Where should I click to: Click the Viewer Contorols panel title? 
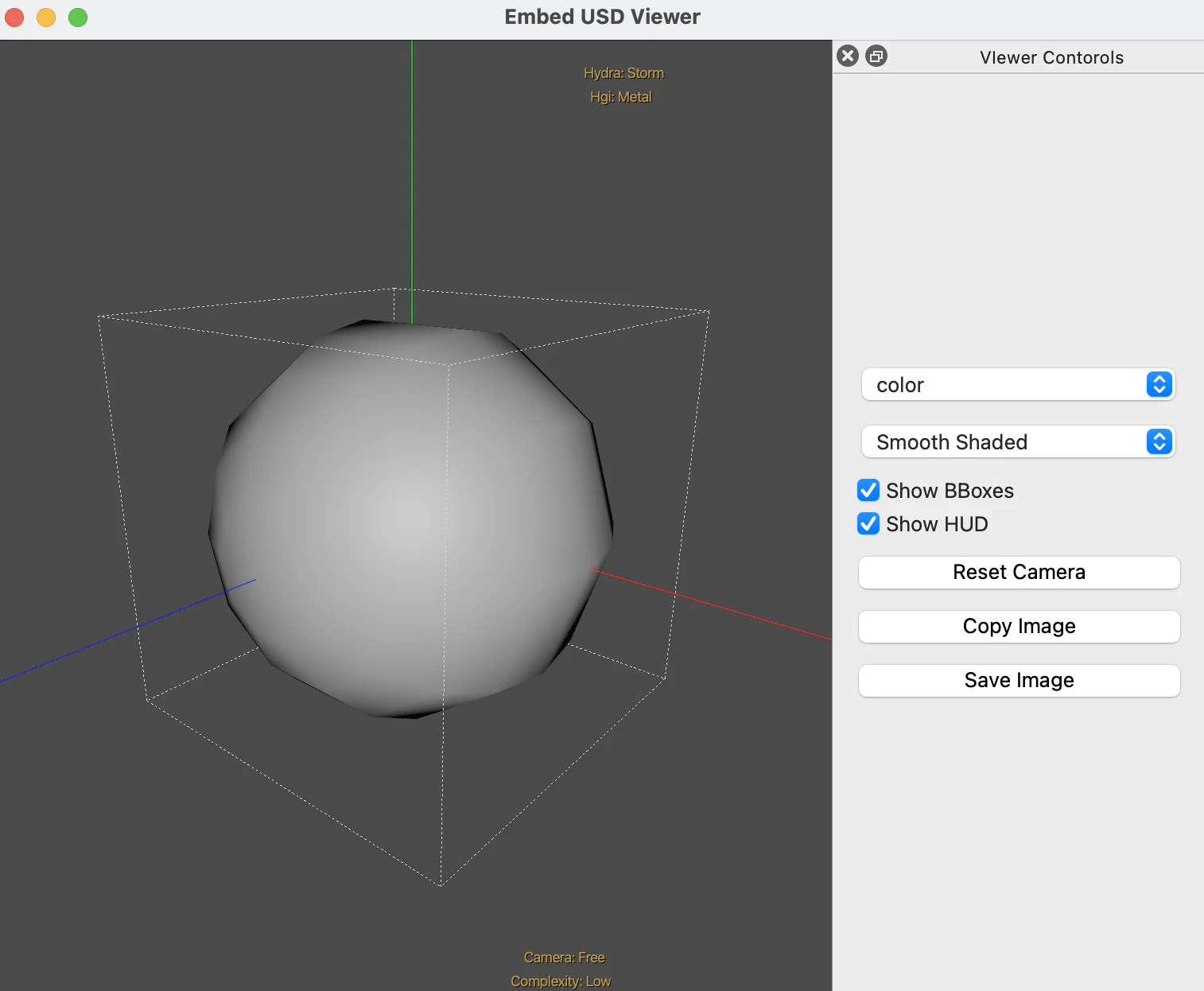(x=1051, y=57)
